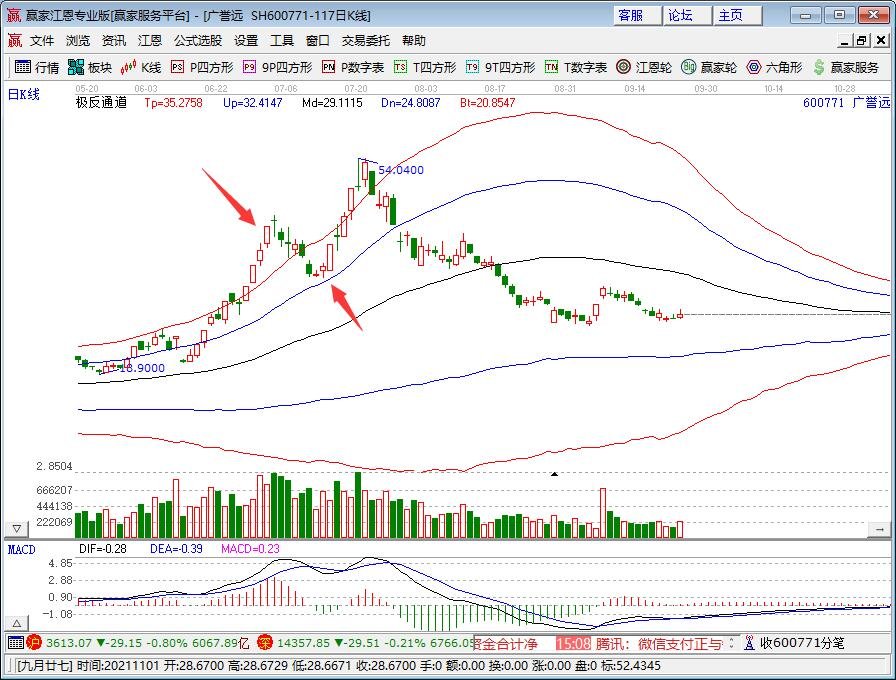
Task: Click the 极反通道 indicator name
Action: pyautogui.click(x=102, y=103)
